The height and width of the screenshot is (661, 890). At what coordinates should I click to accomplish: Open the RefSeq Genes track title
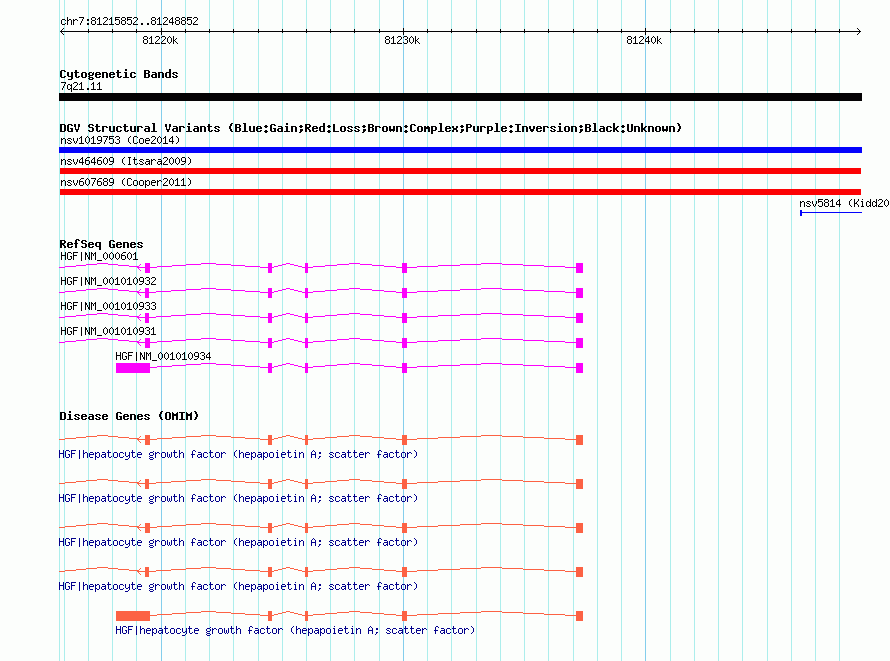101,244
